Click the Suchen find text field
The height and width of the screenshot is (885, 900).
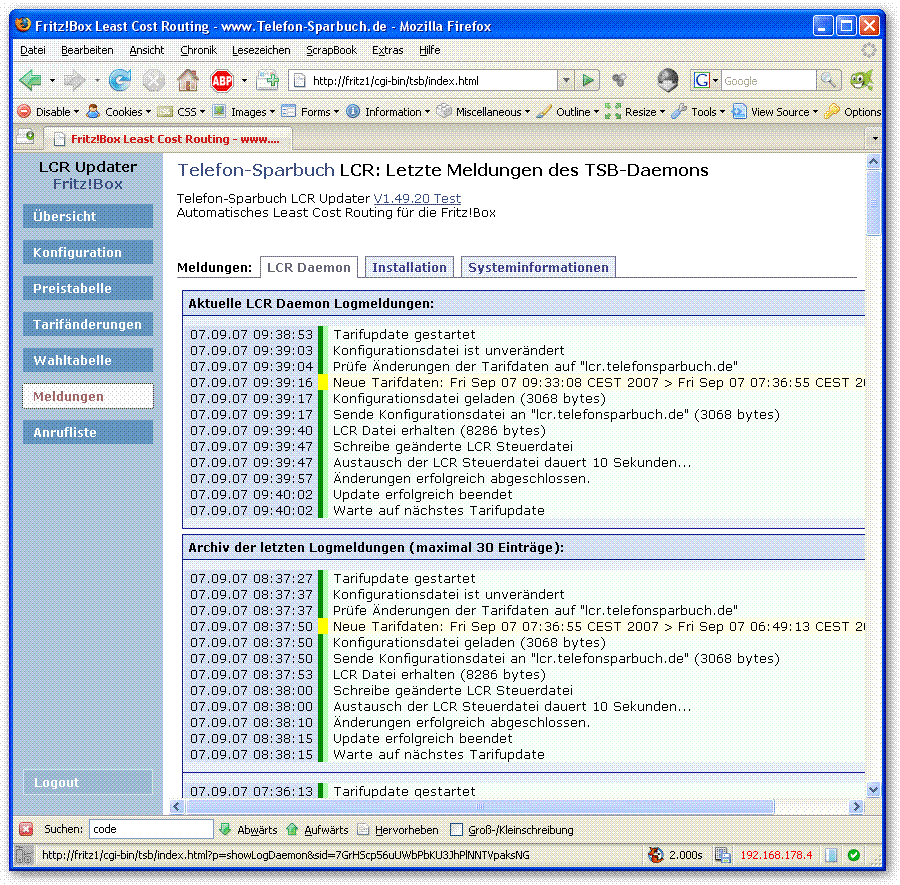[x=151, y=829]
